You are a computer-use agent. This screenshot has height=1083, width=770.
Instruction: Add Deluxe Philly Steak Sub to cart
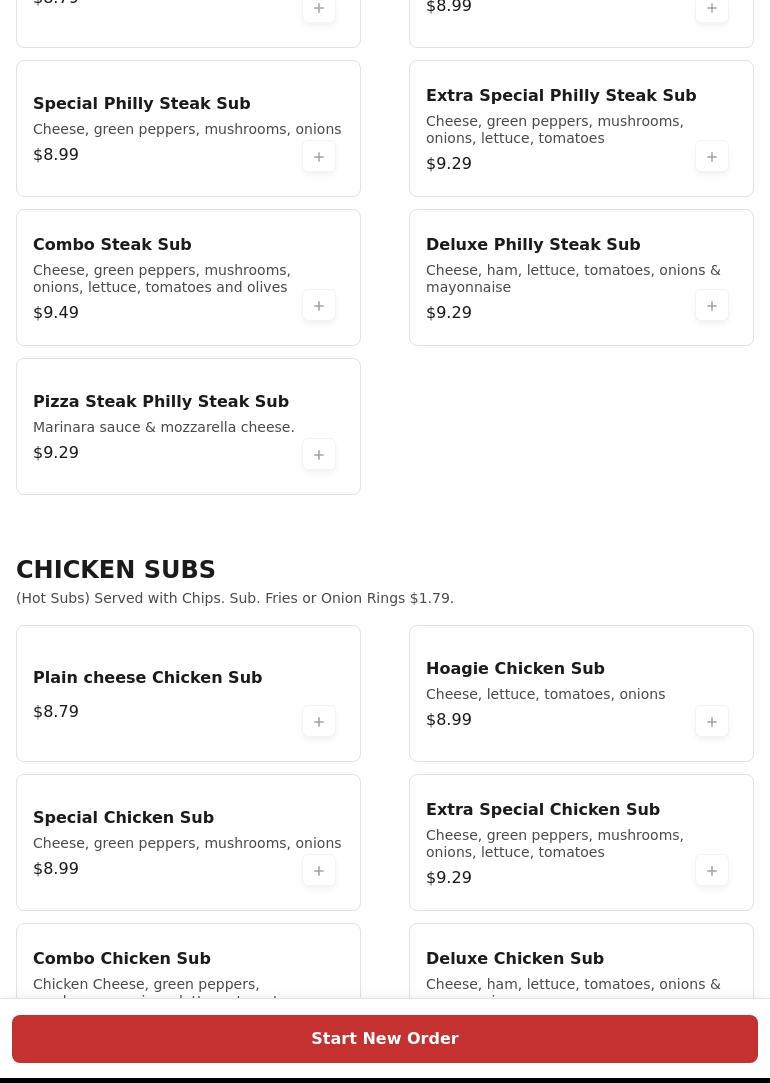(x=712, y=306)
